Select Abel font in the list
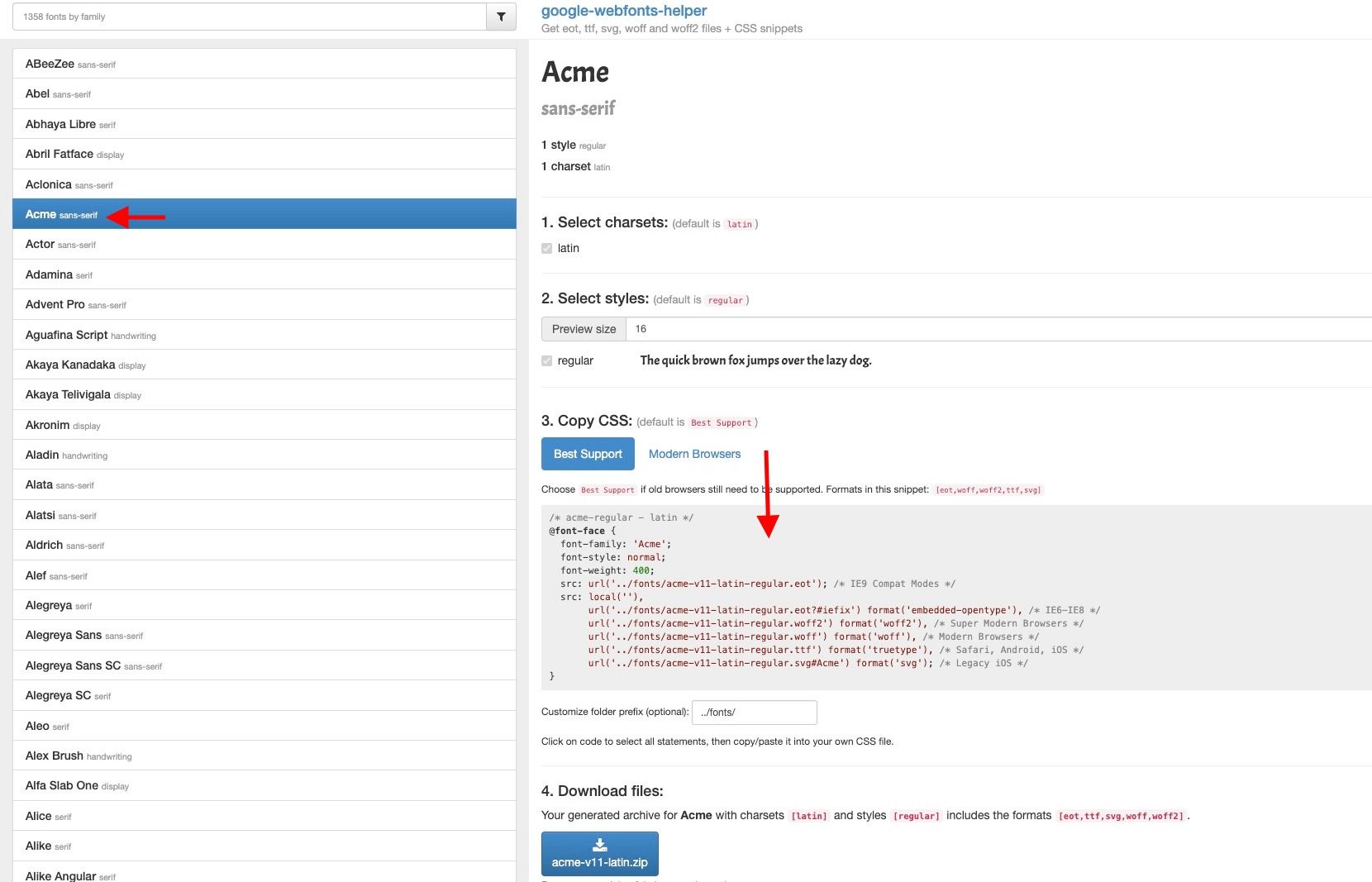This screenshot has width=1372, height=882. [264, 93]
